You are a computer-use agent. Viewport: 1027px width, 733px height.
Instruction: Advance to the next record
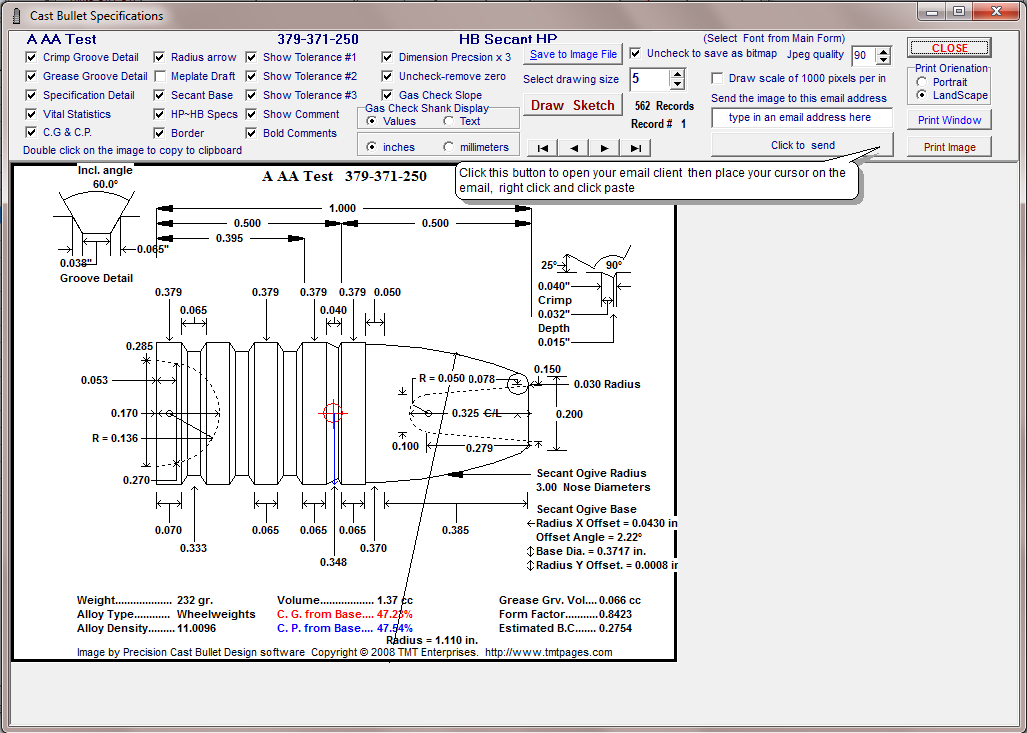point(605,148)
